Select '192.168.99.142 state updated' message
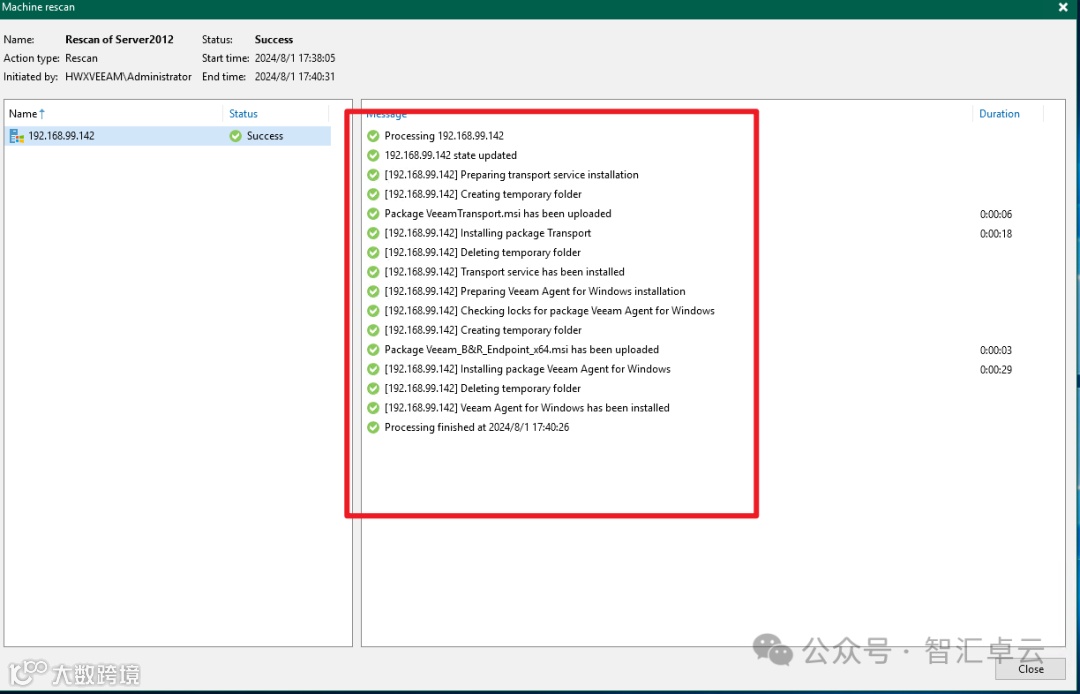 point(450,156)
